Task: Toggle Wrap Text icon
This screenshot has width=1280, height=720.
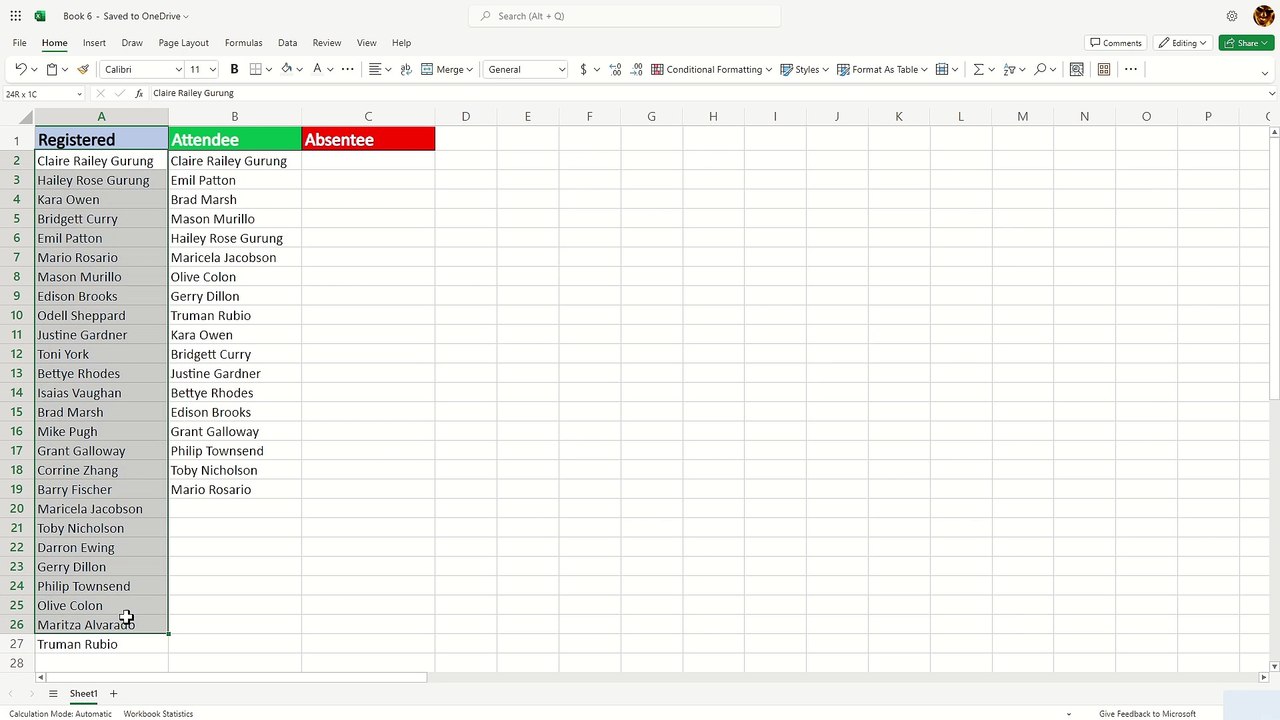Action: 405,69
